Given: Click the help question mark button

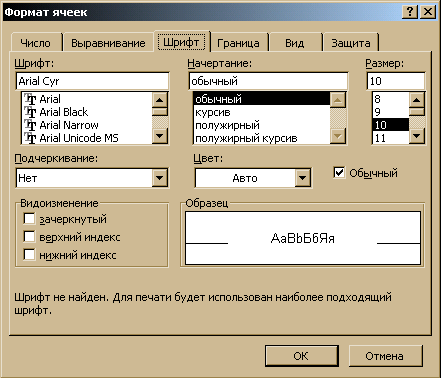Looking at the screenshot, I should [x=410, y=12].
